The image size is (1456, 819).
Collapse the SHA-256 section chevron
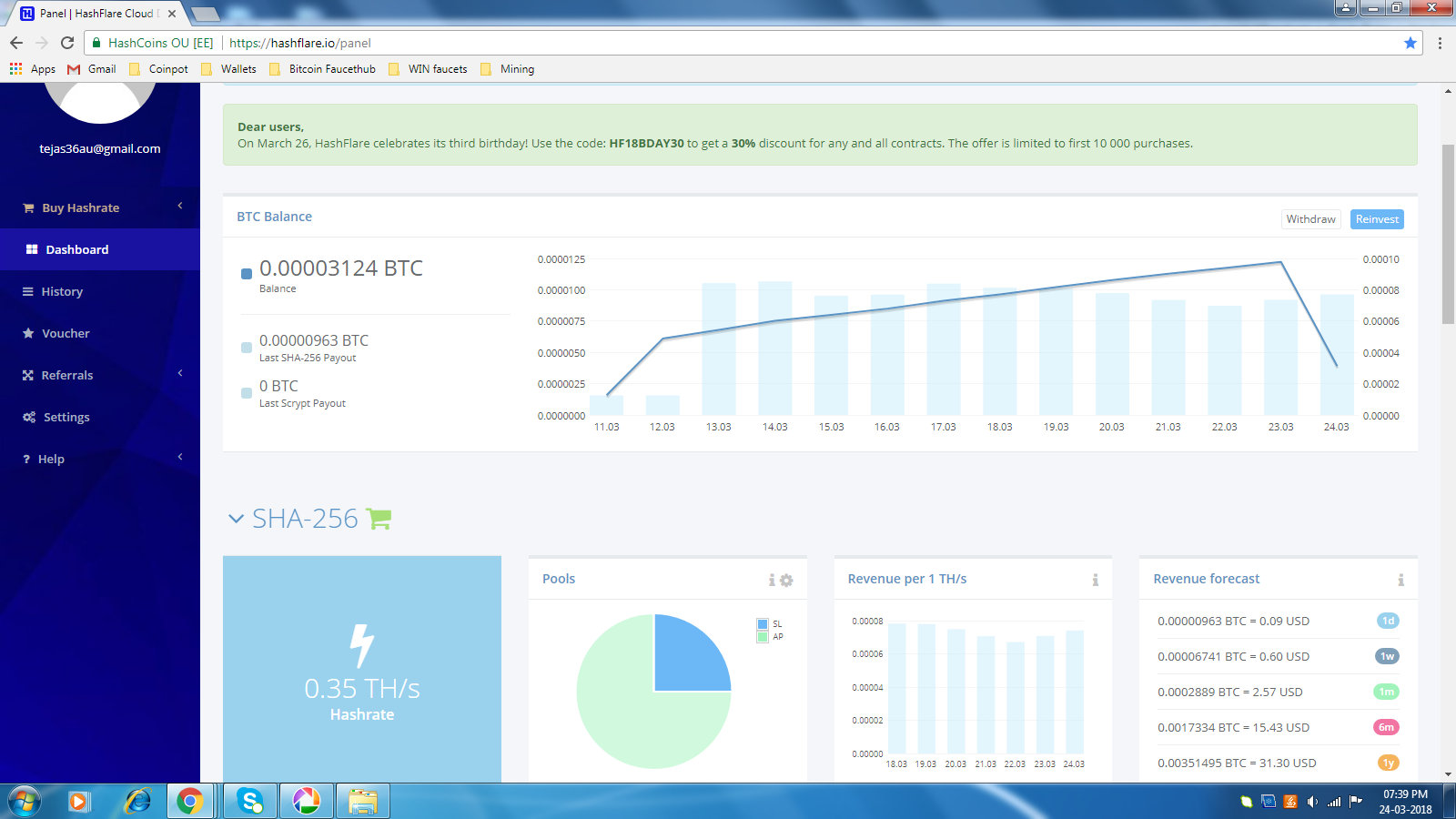coord(236,519)
